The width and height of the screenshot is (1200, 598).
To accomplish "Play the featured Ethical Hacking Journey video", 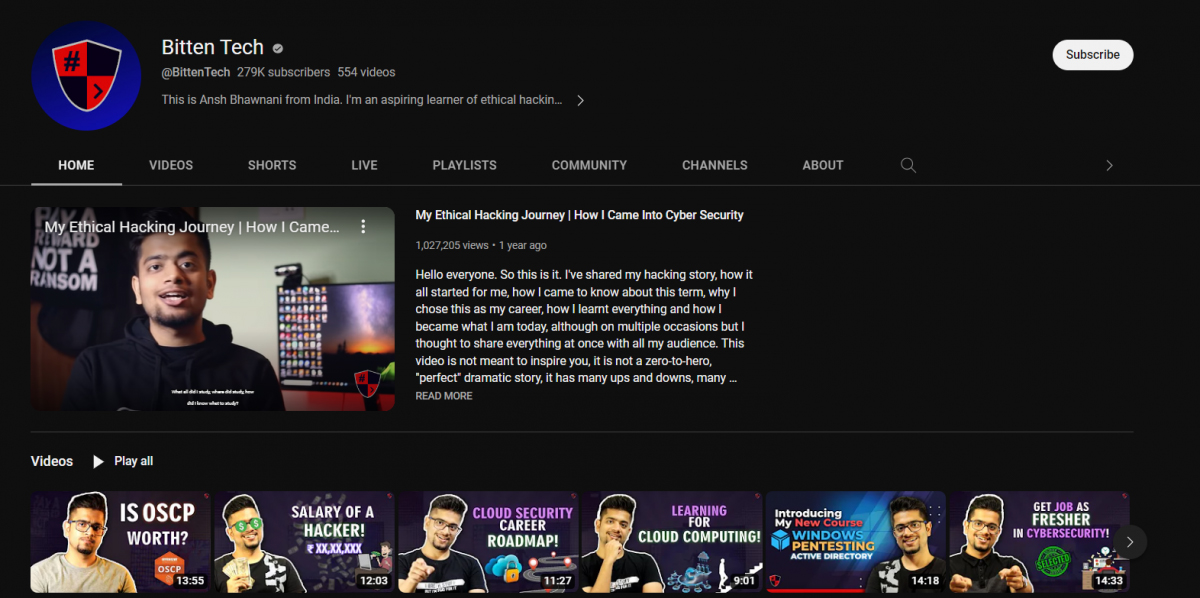I will [213, 309].
